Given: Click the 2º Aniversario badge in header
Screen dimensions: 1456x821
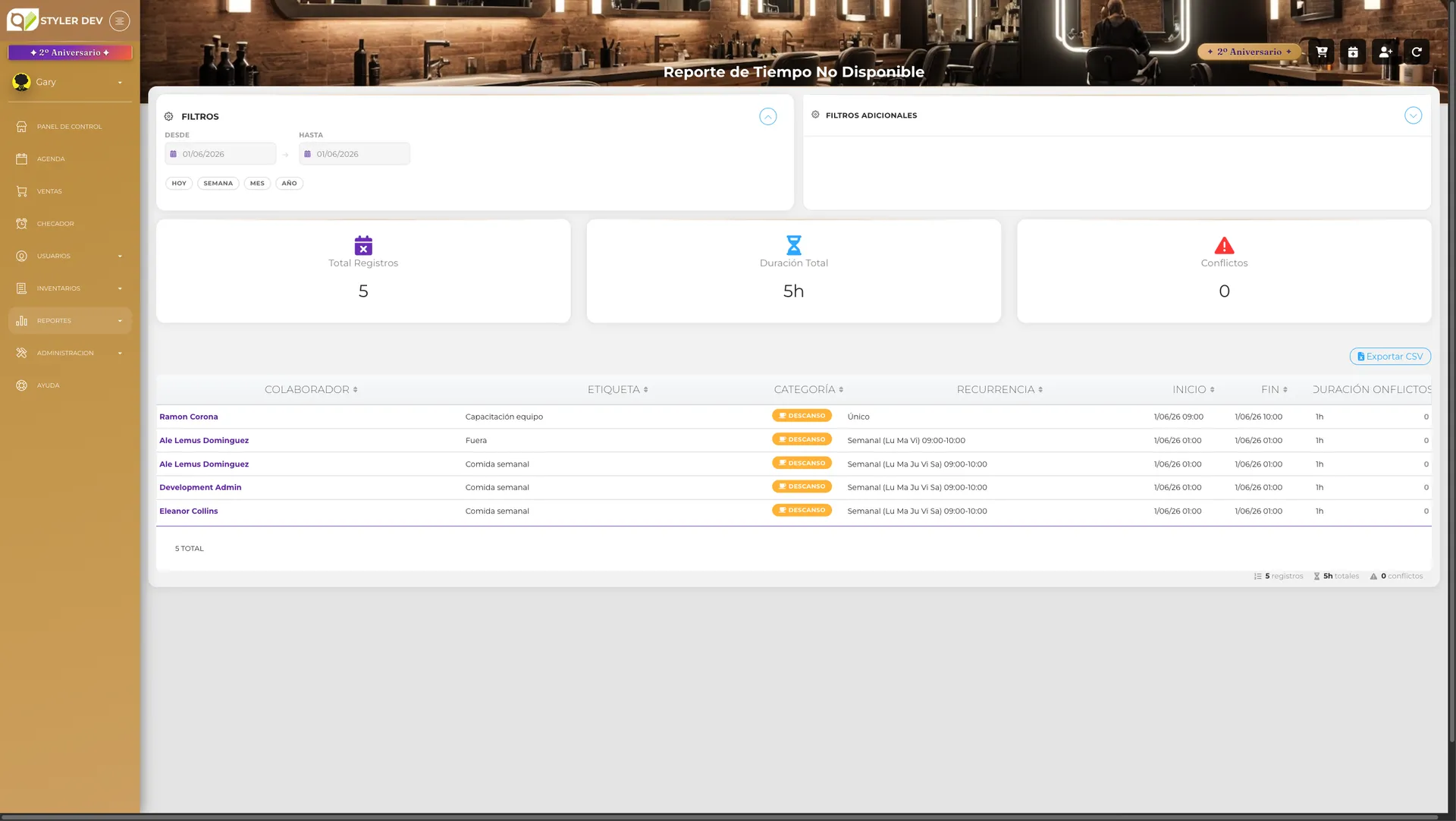Looking at the screenshot, I should tap(1249, 52).
